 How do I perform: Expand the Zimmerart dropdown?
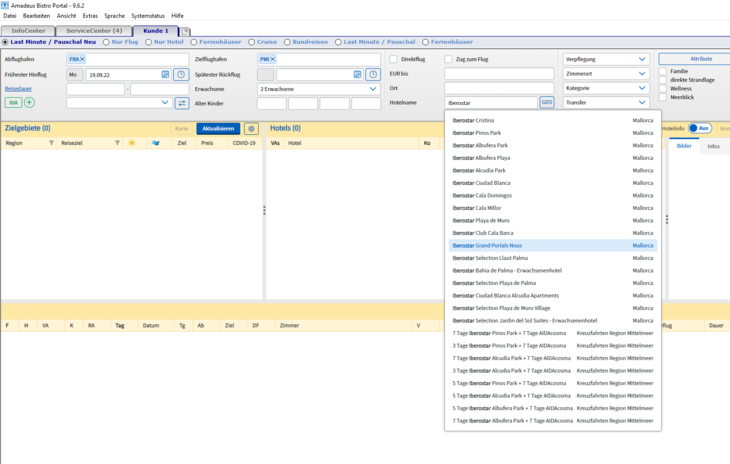coord(606,74)
